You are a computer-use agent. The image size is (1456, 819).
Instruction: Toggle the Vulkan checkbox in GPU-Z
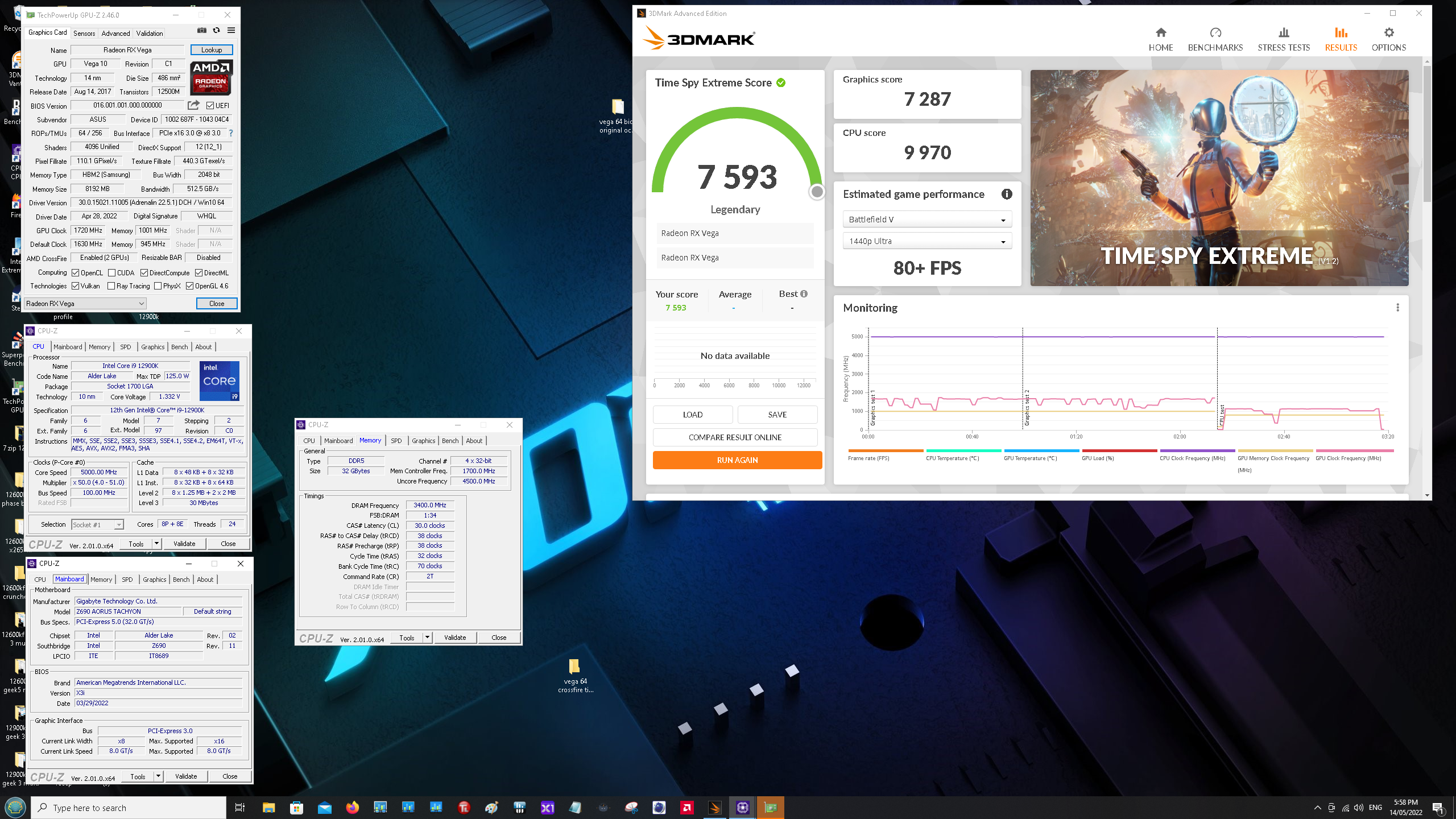(x=75, y=286)
